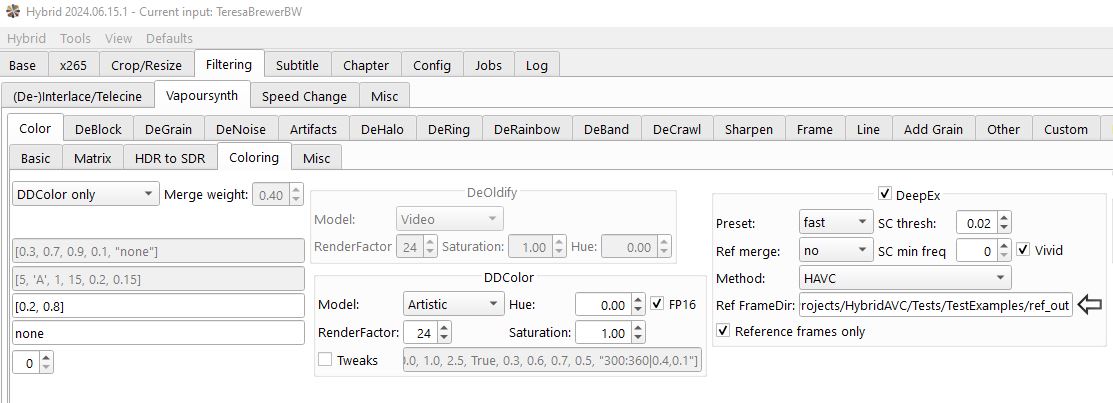Disable the DeepEx checkbox
Screen dimensions: 1113x403
tap(884, 194)
